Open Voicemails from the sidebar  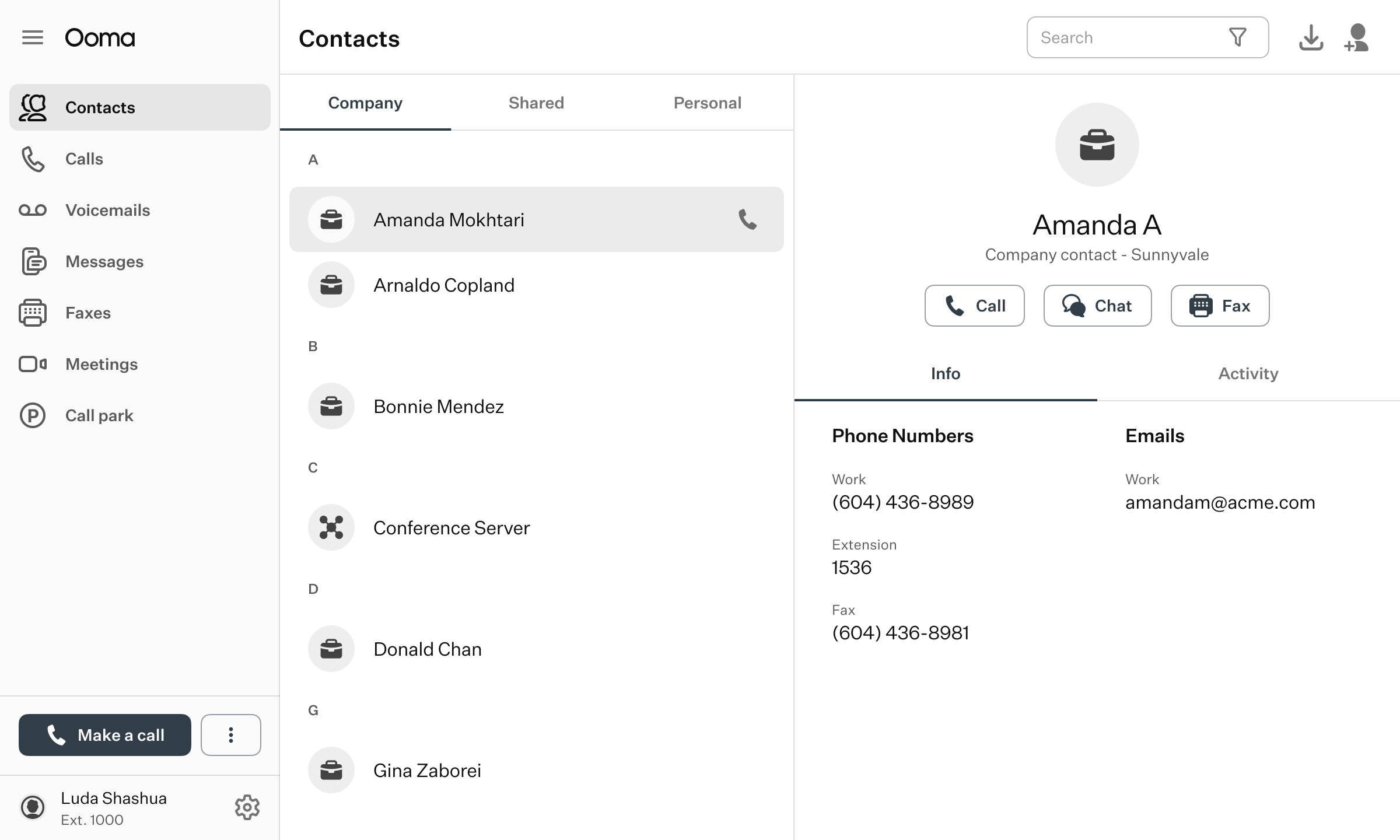[107, 210]
